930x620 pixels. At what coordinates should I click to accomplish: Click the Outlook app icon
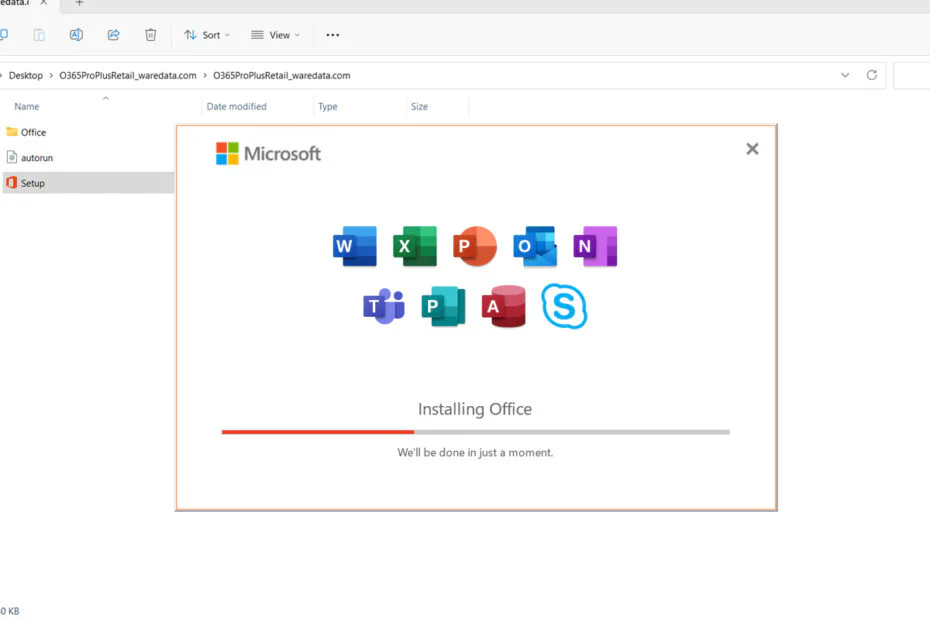click(535, 246)
